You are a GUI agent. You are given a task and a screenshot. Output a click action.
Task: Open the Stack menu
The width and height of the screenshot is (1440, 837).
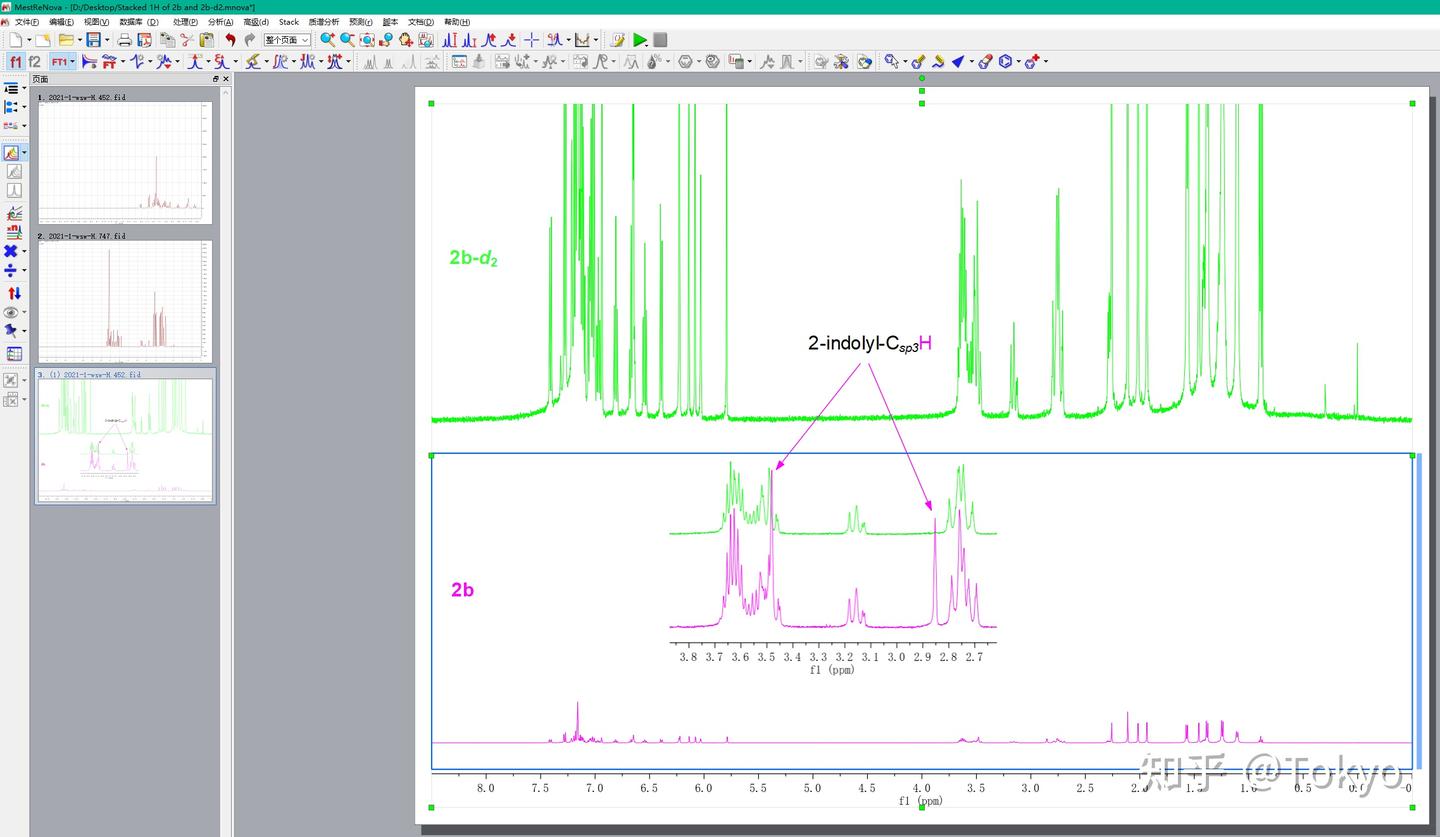coord(288,22)
